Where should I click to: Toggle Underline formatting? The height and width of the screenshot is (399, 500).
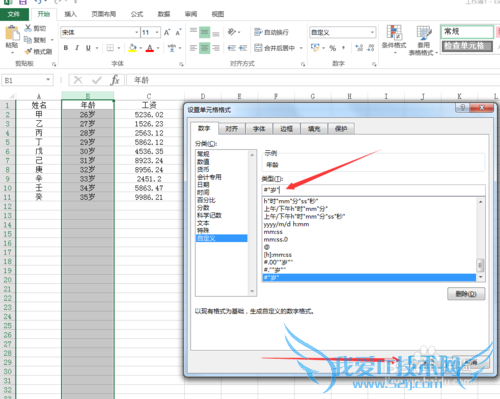point(88,48)
